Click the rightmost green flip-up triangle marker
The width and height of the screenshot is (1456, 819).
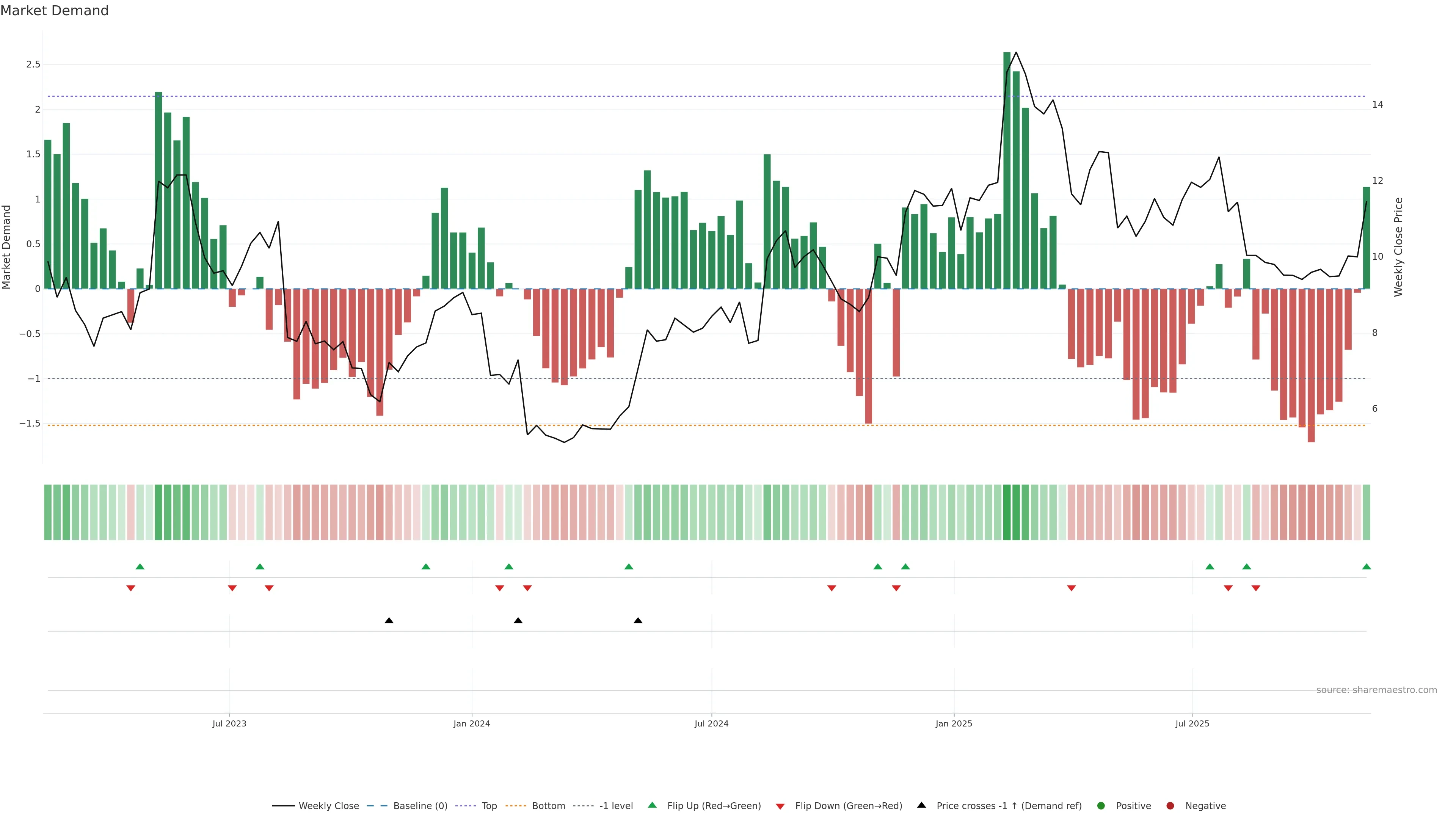pos(1366,567)
